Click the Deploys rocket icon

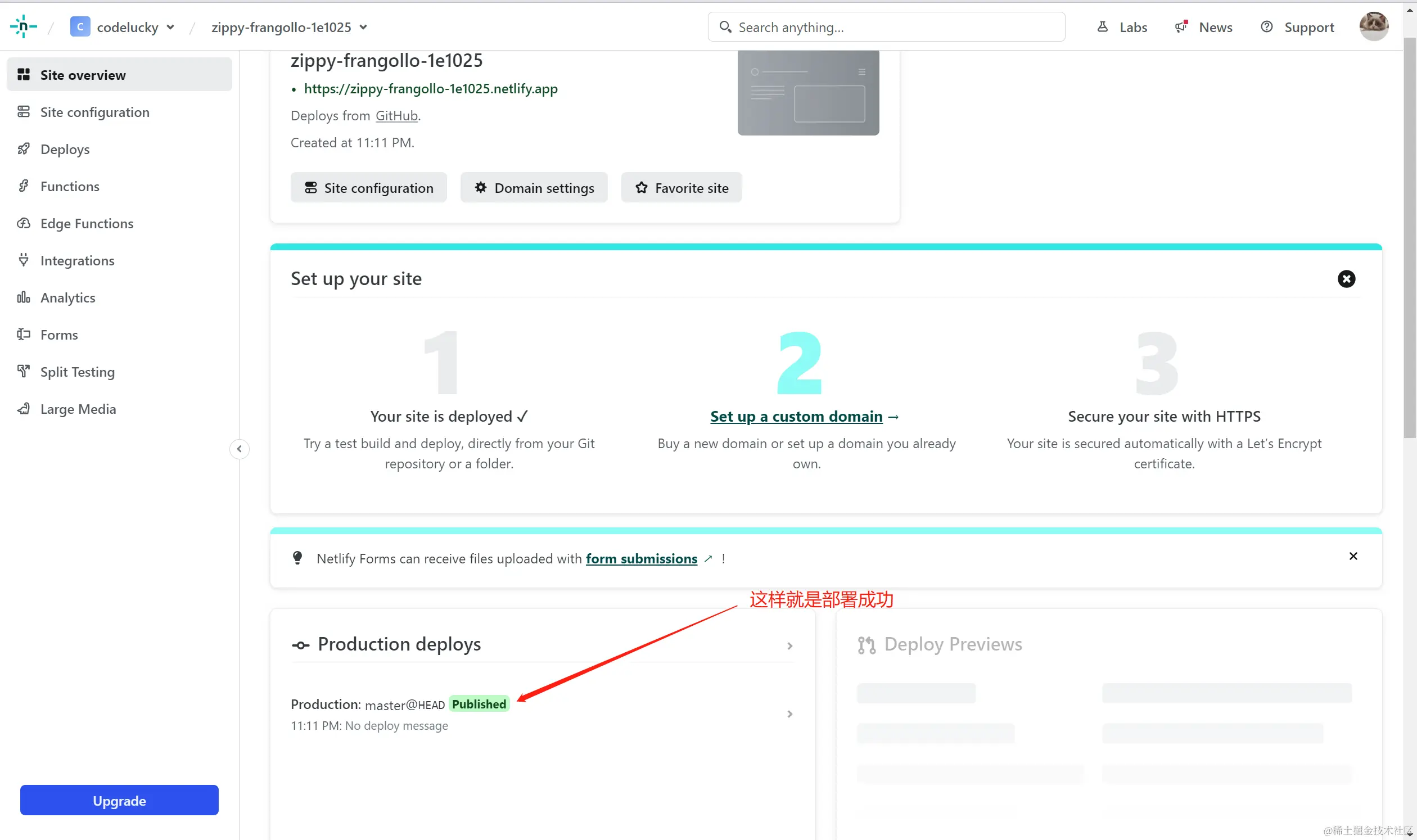tap(23, 149)
